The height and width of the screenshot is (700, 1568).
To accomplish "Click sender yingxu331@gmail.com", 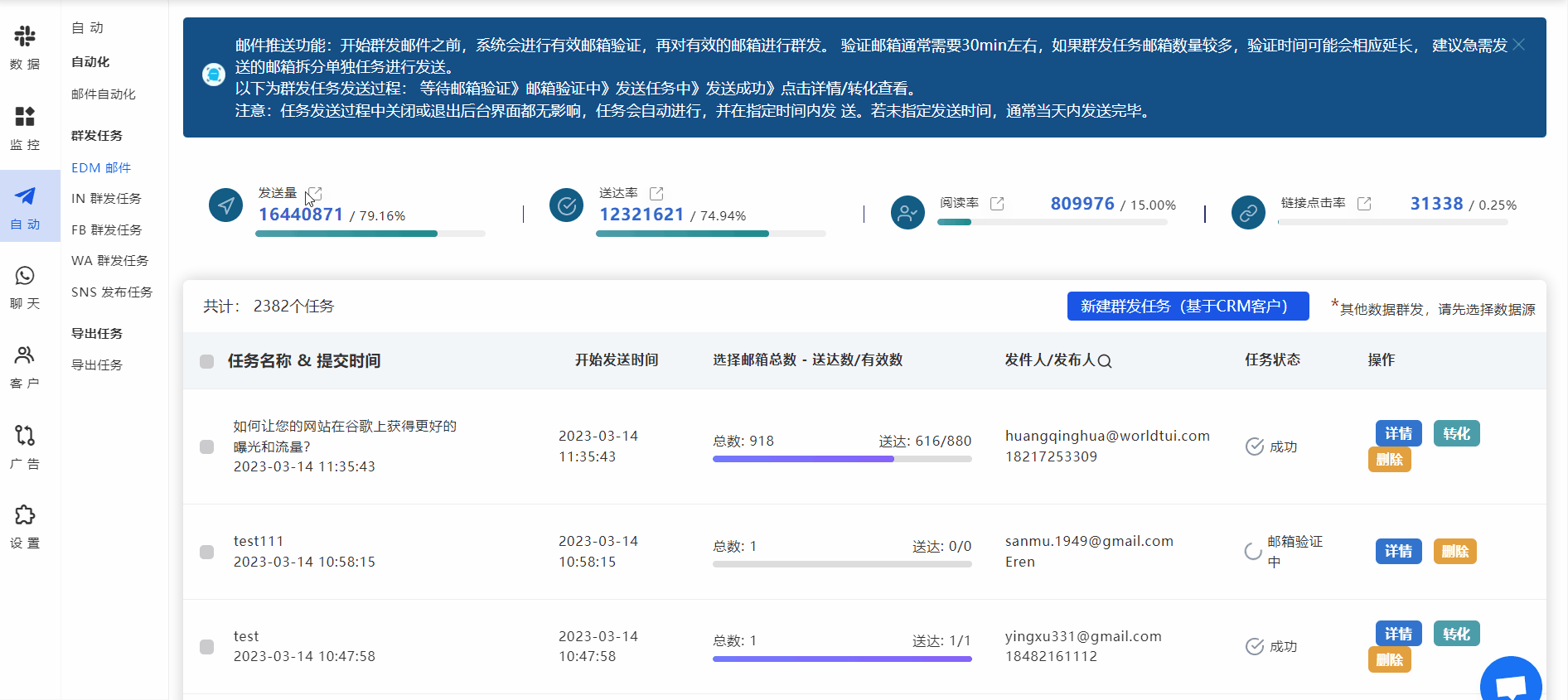I will click(x=1083, y=636).
